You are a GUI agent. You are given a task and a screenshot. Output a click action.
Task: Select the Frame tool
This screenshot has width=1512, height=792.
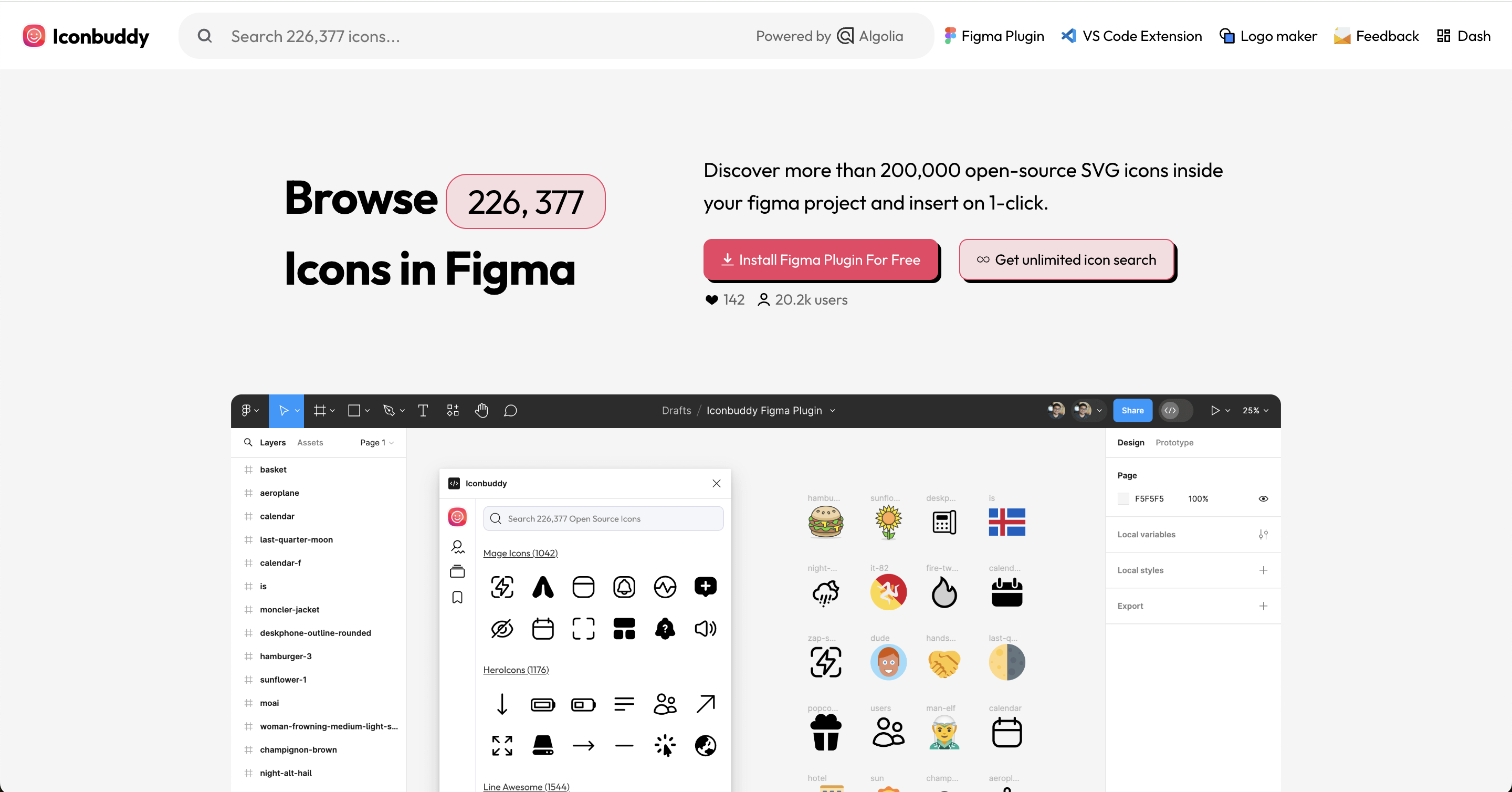[319, 410]
